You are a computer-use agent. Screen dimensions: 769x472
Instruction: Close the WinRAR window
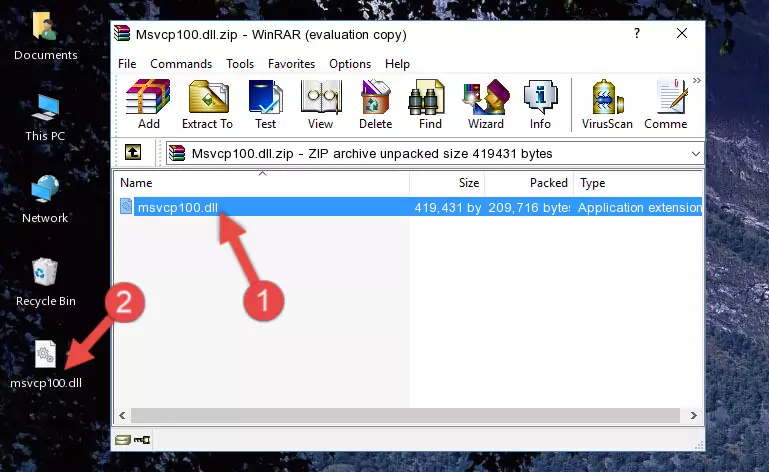(x=682, y=33)
